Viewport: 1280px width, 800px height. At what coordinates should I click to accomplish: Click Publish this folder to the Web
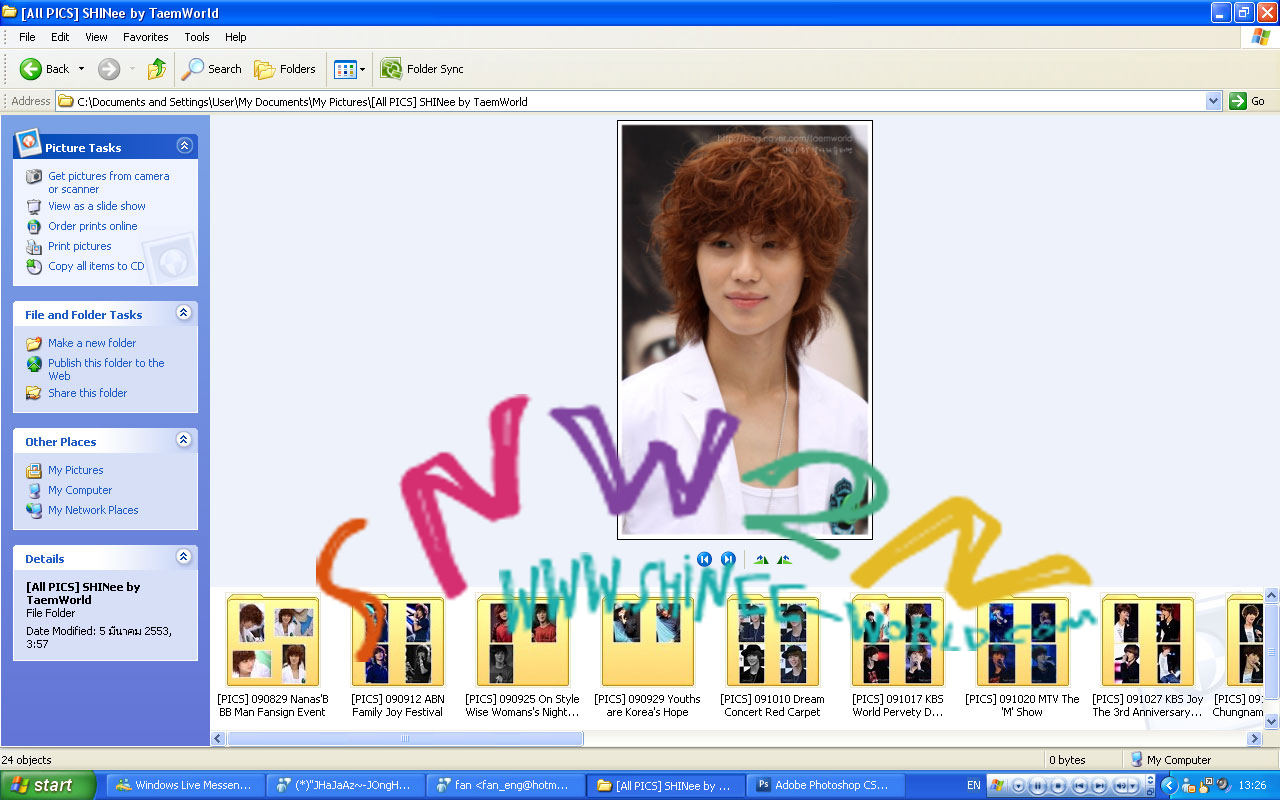pyautogui.click(x=106, y=369)
